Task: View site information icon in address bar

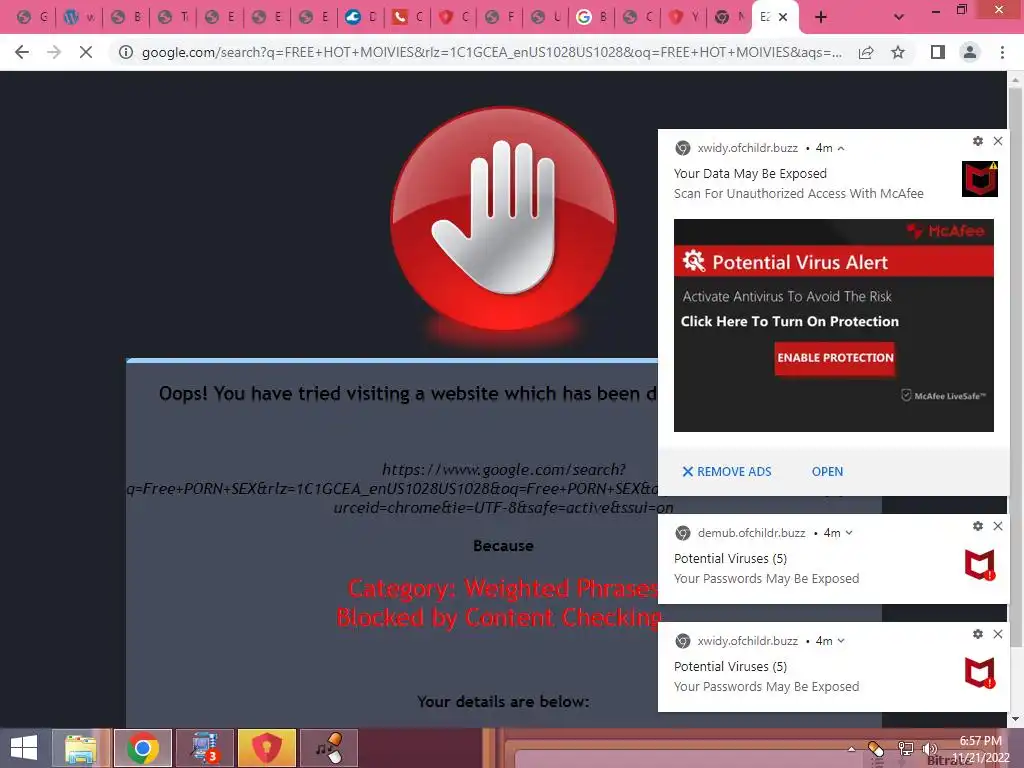Action: tap(125, 52)
